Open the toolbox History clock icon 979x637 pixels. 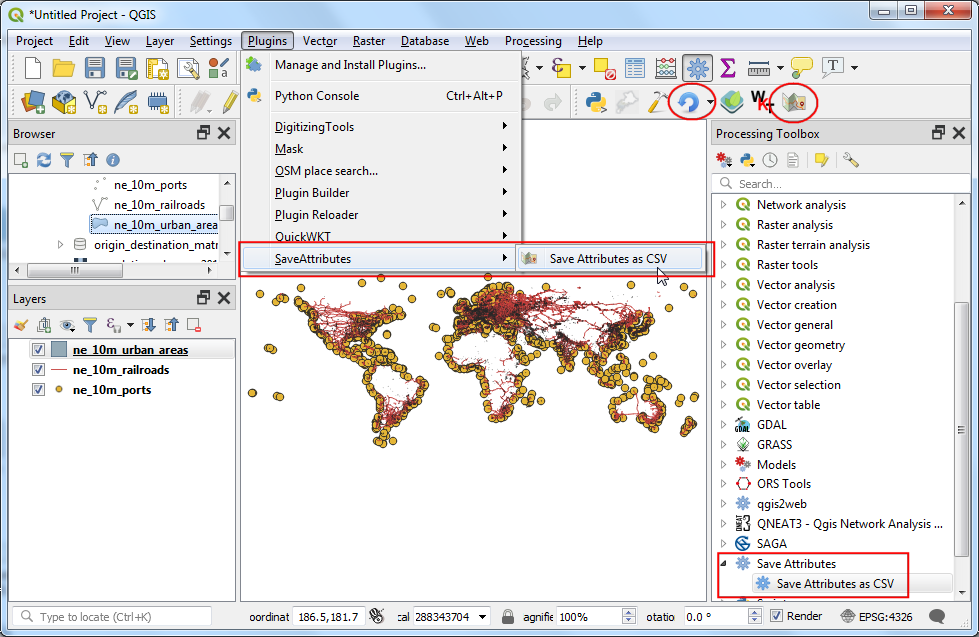coord(770,160)
